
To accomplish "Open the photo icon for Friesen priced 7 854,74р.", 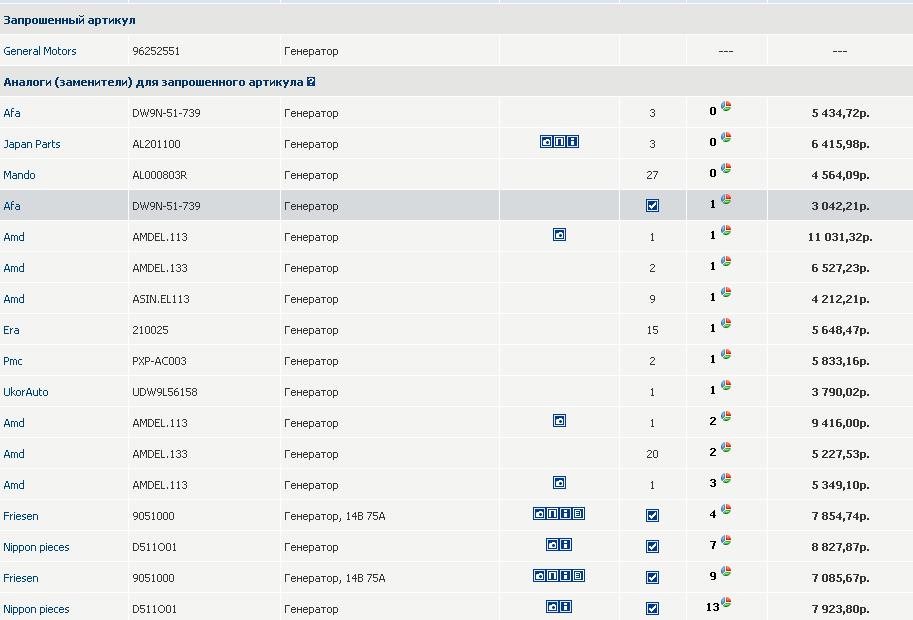I will (539, 513).
